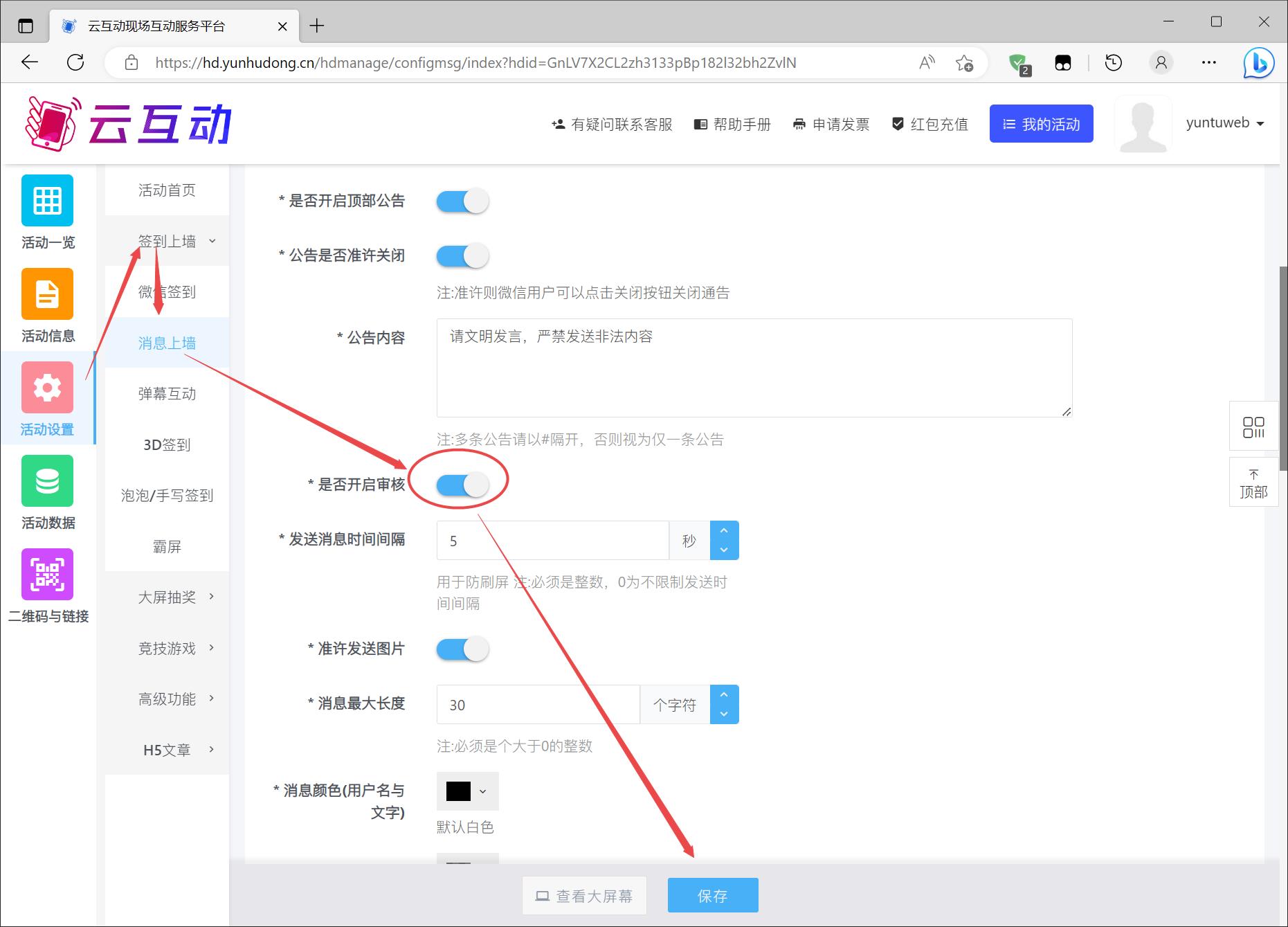The width and height of the screenshot is (1288, 927).
Task: Select 微信签到 in the side menu
Action: click(167, 292)
